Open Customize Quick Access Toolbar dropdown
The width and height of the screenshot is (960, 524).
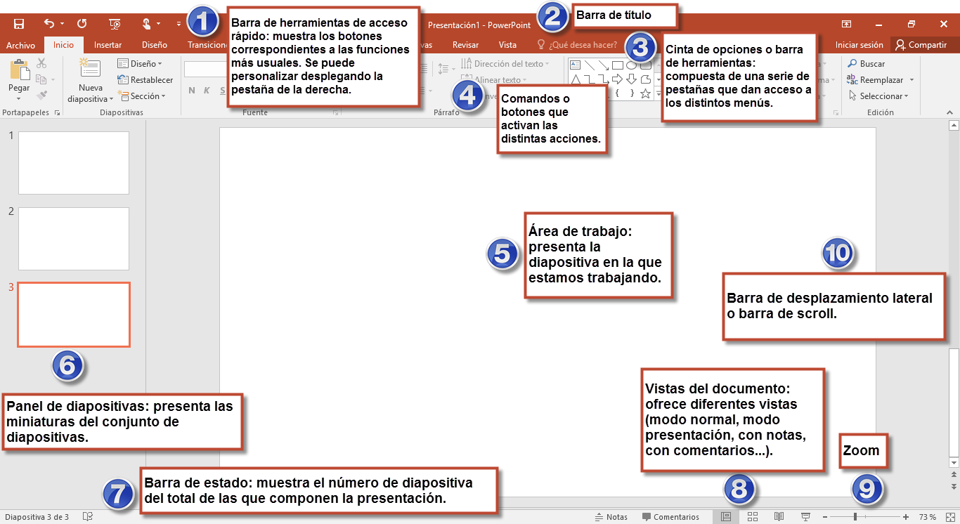[x=179, y=24]
